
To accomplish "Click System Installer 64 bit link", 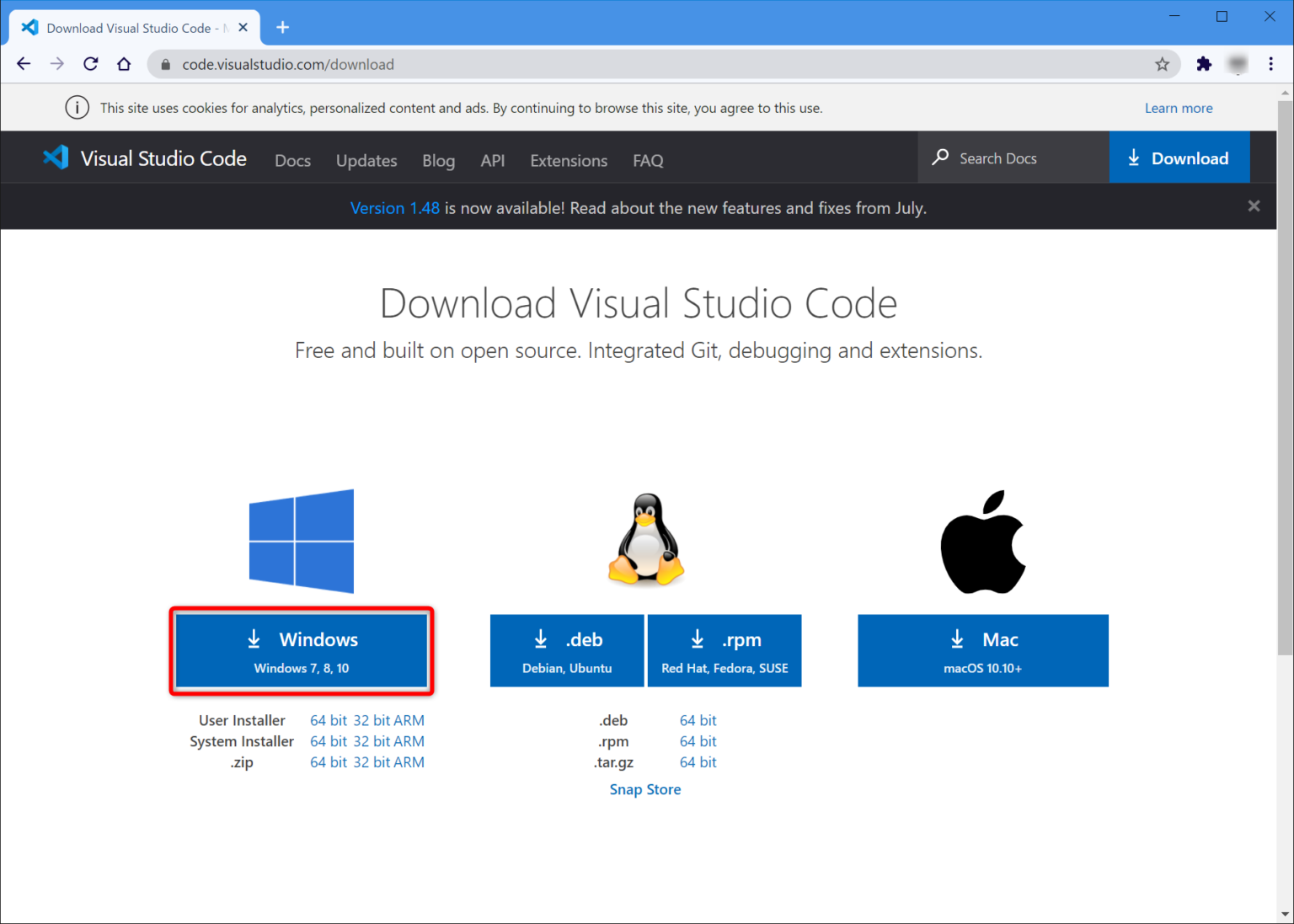I will coord(329,741).
